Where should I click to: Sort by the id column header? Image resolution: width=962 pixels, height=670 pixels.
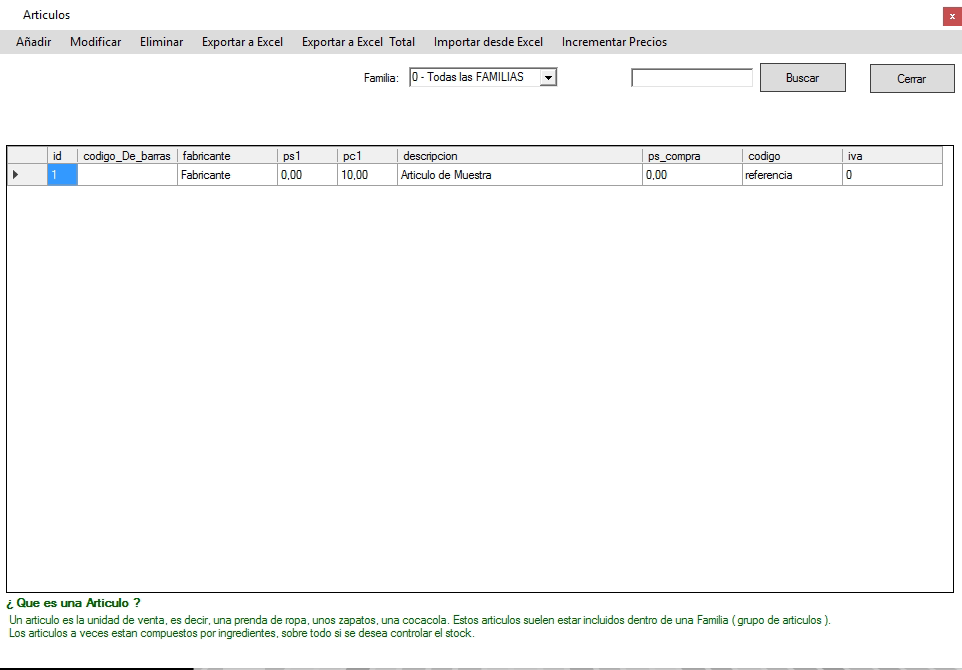[x=63, y=156]
